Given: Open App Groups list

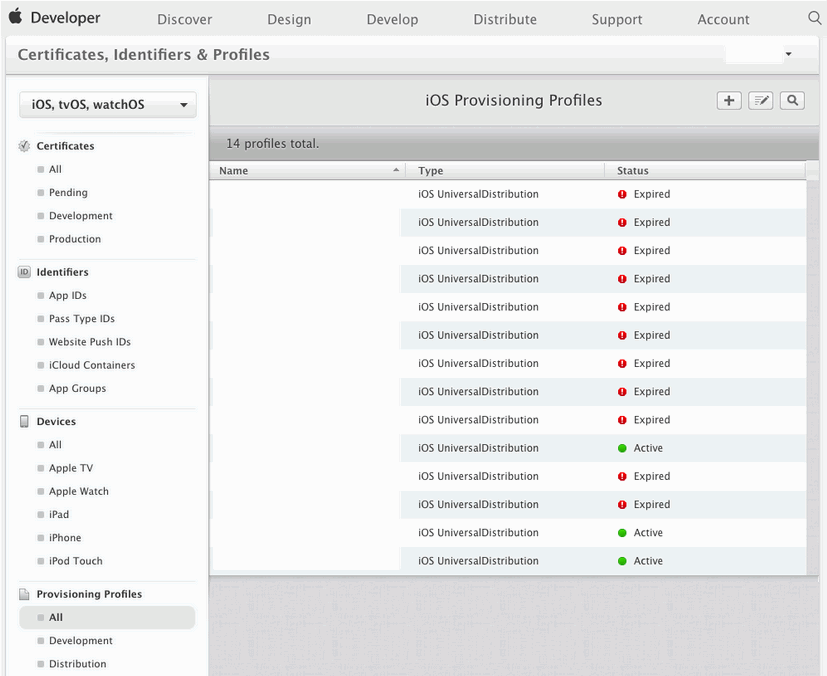Looking at the screenshot, I should point(78,388).
